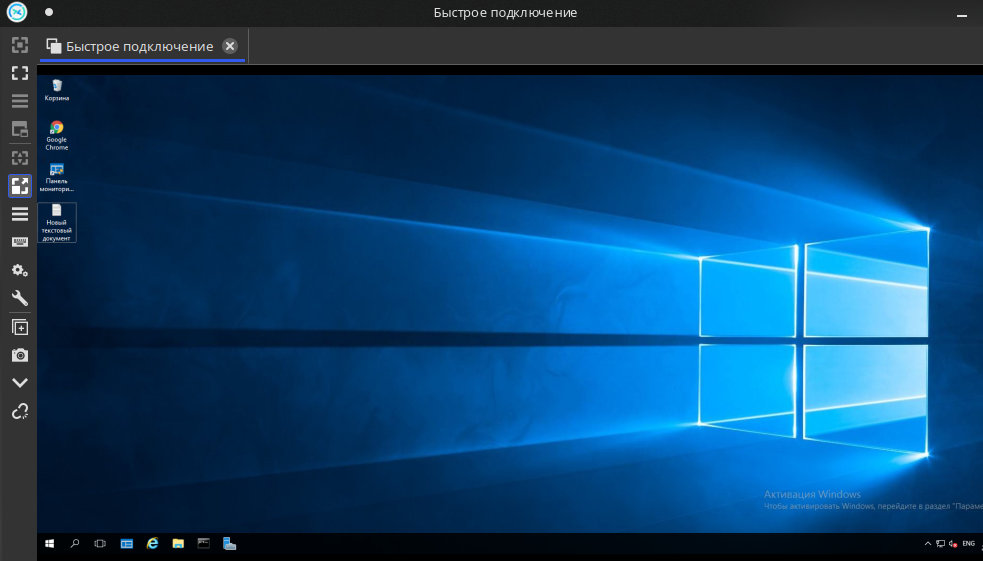
Task: Click the dimmed focus-frame icon atop the sidebar
Action: coord(20,45)
